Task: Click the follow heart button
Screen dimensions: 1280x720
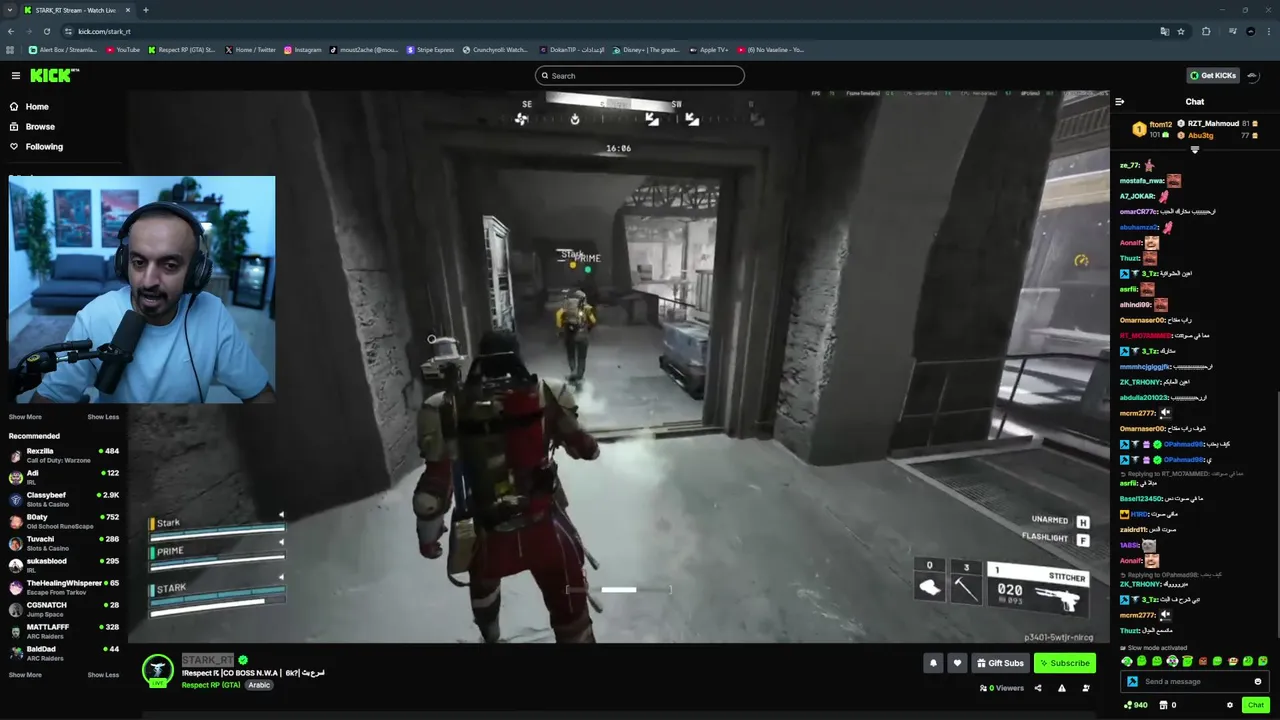Action: [957, 662]
